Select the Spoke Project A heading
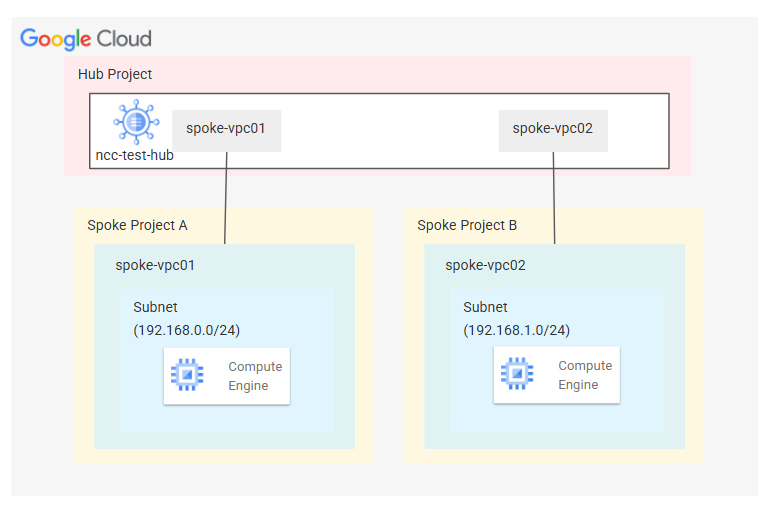 (x=137, y=225)
